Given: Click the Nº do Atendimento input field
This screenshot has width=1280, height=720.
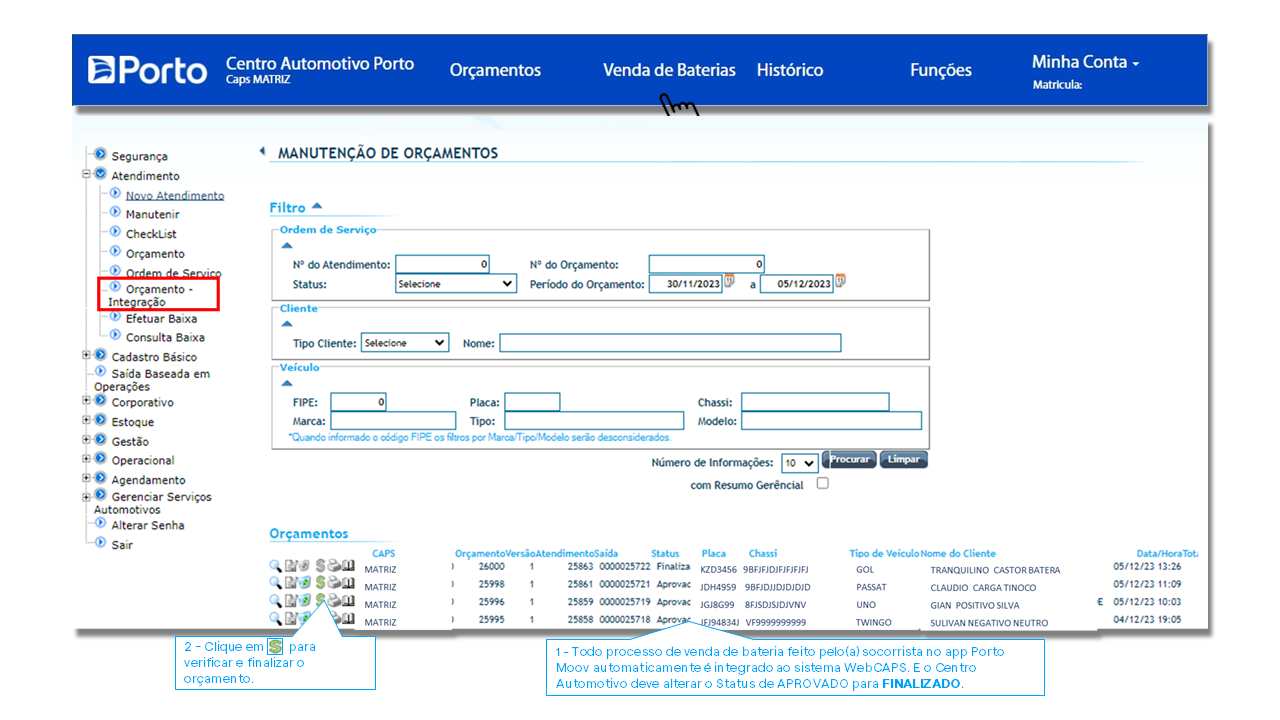Looking at the screenshot, I should click(x=443, y=264).
